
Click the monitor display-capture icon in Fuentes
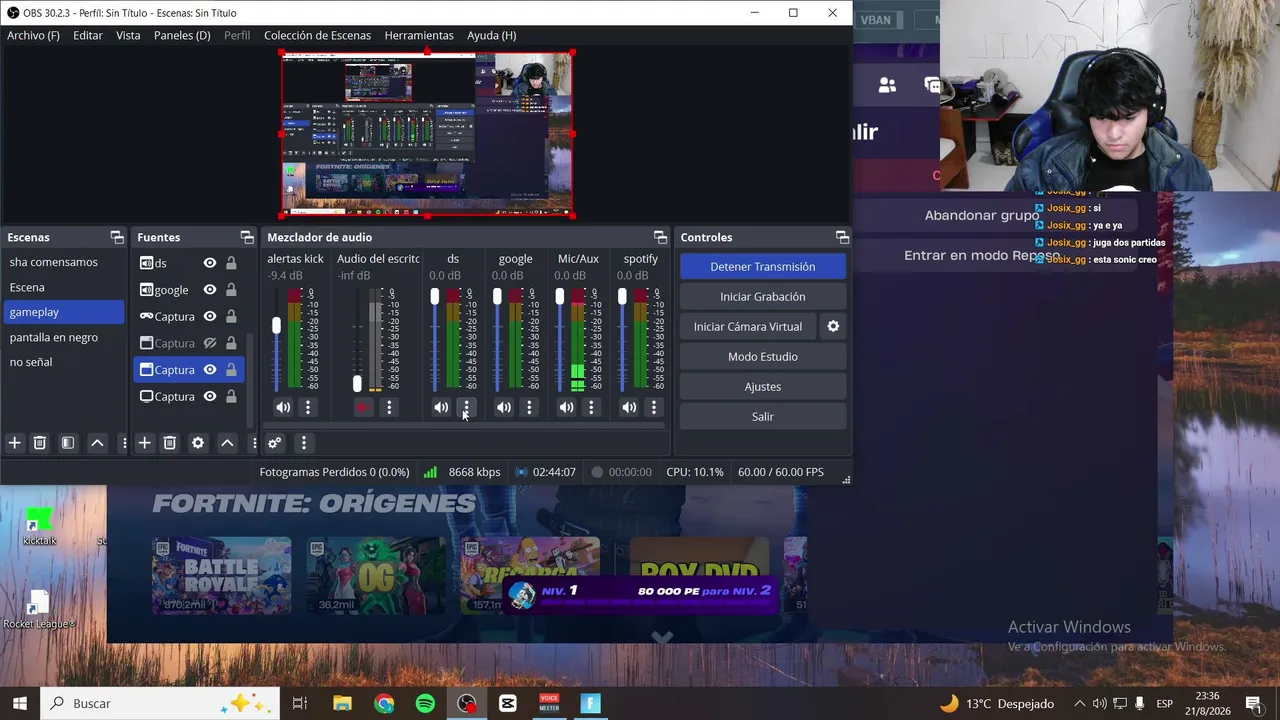click(146, 397)
